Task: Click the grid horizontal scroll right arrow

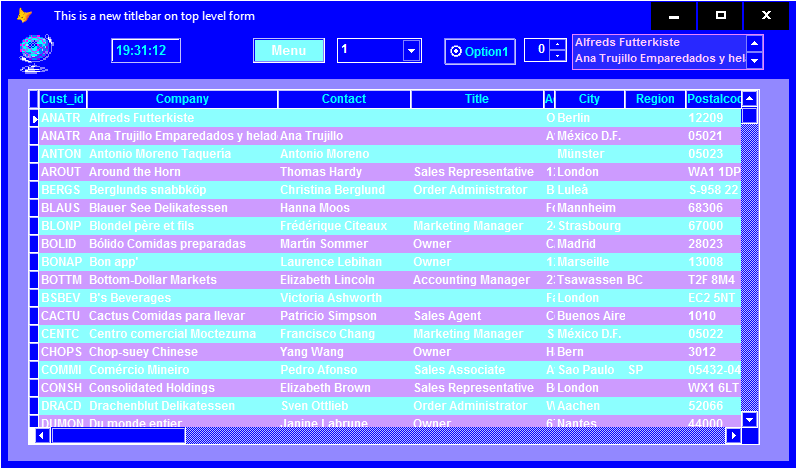Action: point(733,435)
